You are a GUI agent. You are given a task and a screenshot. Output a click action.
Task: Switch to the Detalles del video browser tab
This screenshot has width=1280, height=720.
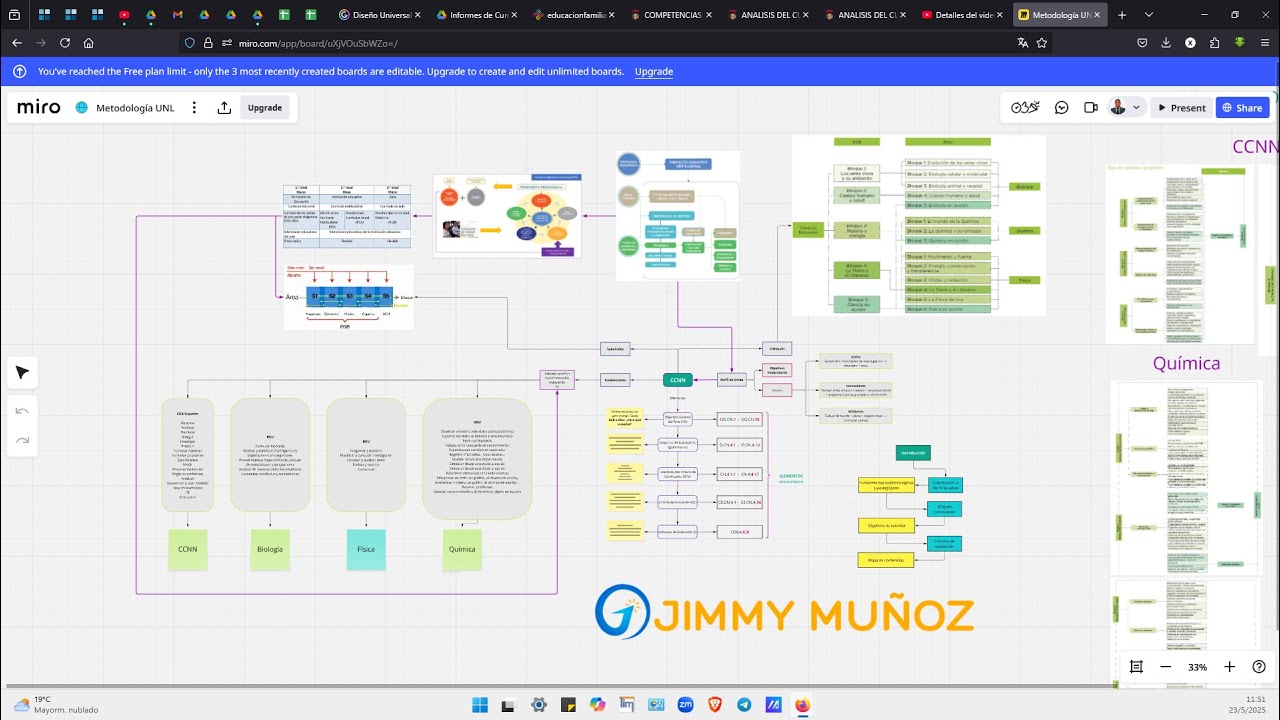964,15
